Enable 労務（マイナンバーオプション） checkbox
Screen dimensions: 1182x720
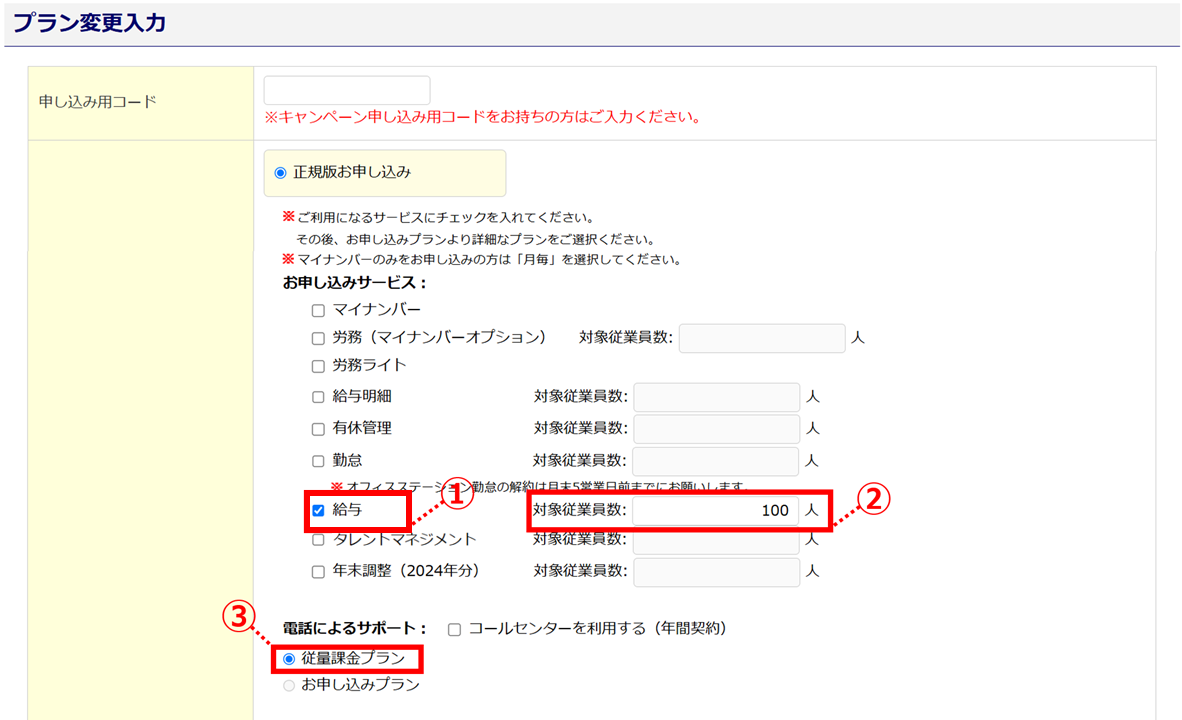pos(318,339)
